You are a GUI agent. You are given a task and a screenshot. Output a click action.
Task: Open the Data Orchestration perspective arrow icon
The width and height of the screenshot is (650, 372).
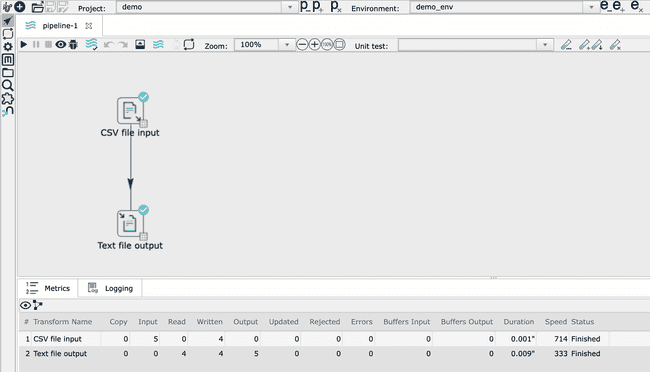point(8,21)
